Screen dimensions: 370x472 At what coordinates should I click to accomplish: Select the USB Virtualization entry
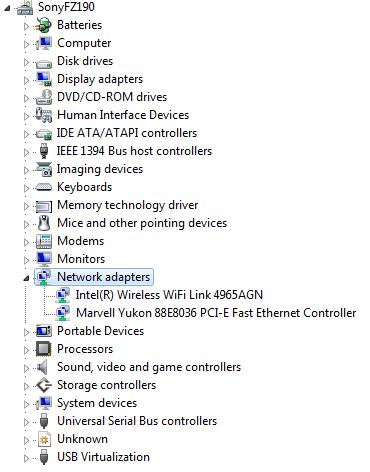pos(103,457)
